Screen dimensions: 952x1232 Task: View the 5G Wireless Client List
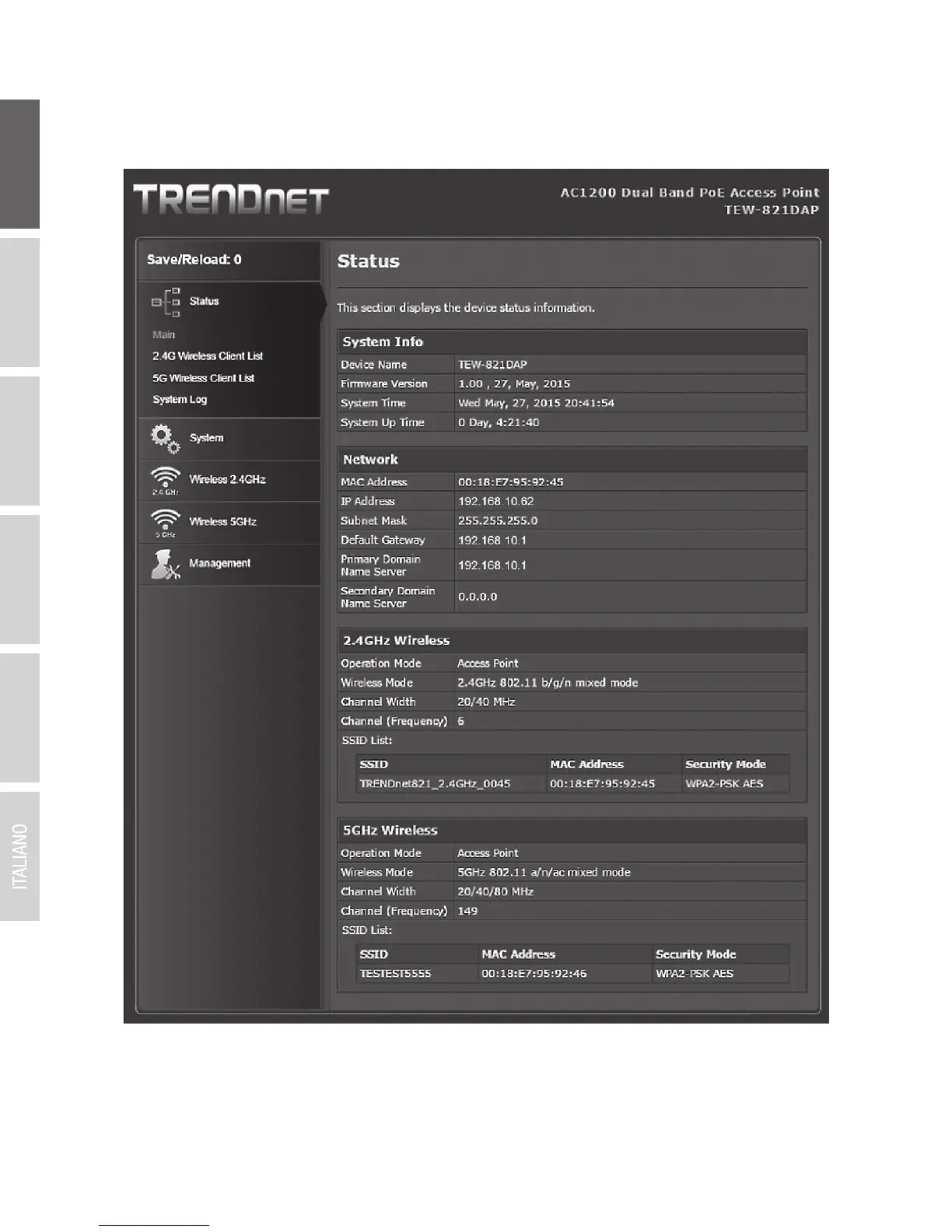pos(203,378)
